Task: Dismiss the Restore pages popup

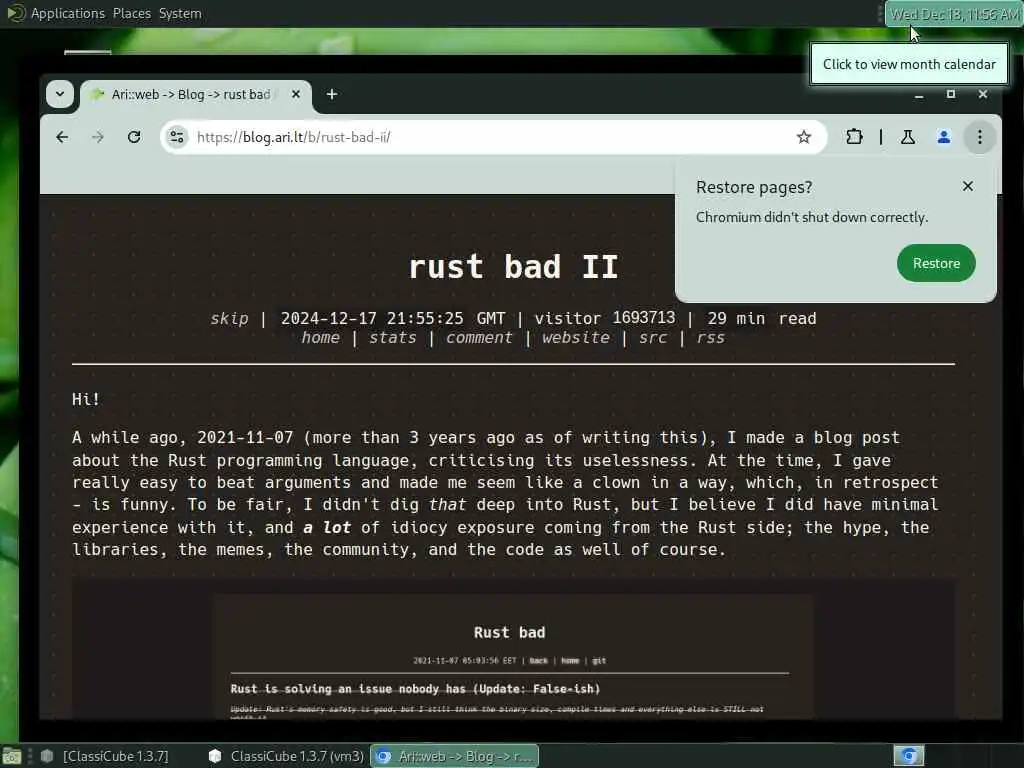Action: point(968,187)
